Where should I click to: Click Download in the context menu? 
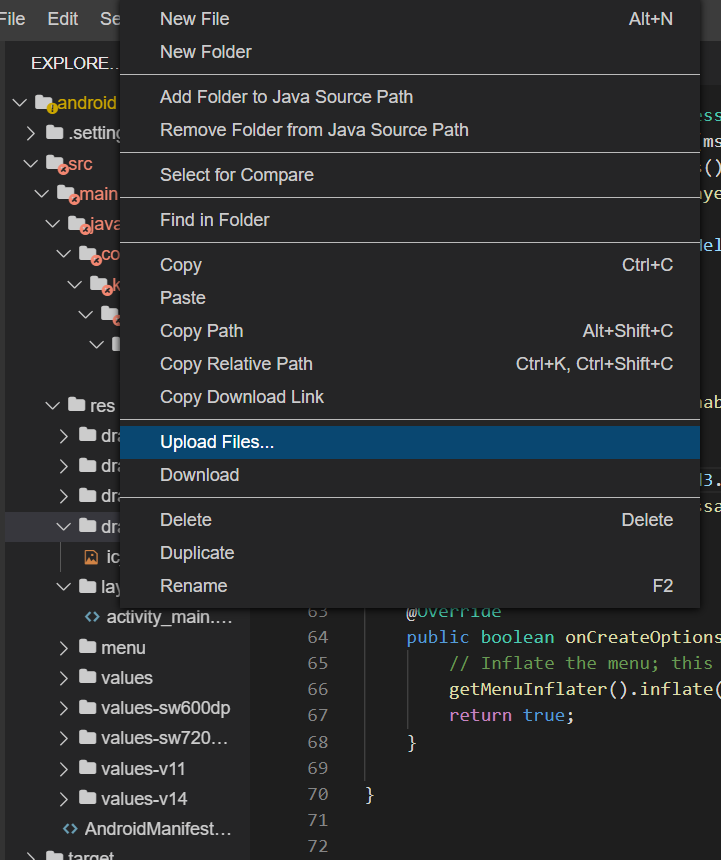click(410, 475)
